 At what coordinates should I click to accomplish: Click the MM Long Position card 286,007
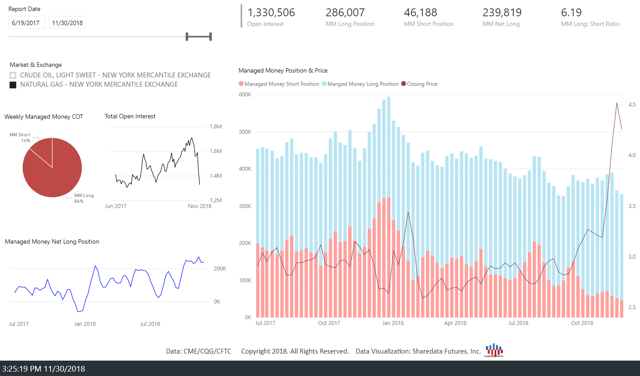pos(350,17)
